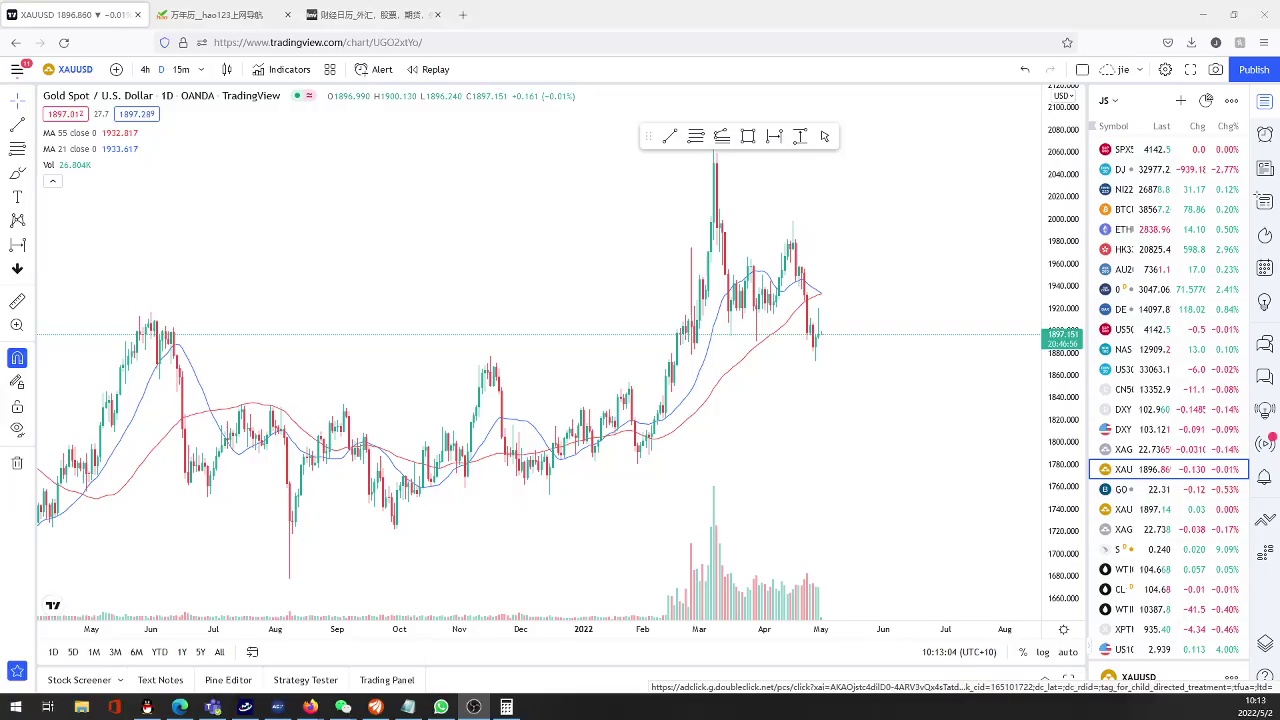
Task: Select the brush drawing tool
Action: tap(17, 173)
